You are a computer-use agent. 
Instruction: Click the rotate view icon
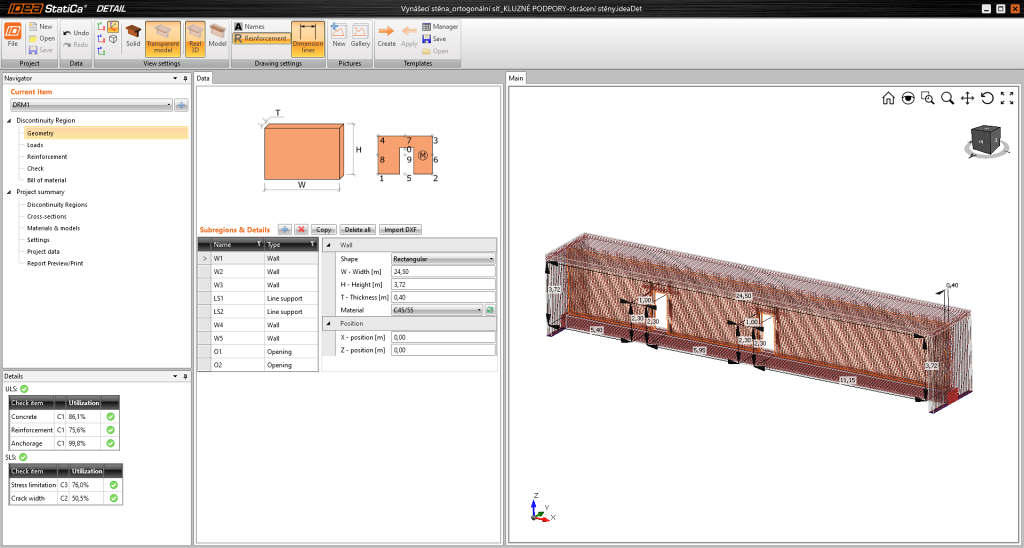987,98
